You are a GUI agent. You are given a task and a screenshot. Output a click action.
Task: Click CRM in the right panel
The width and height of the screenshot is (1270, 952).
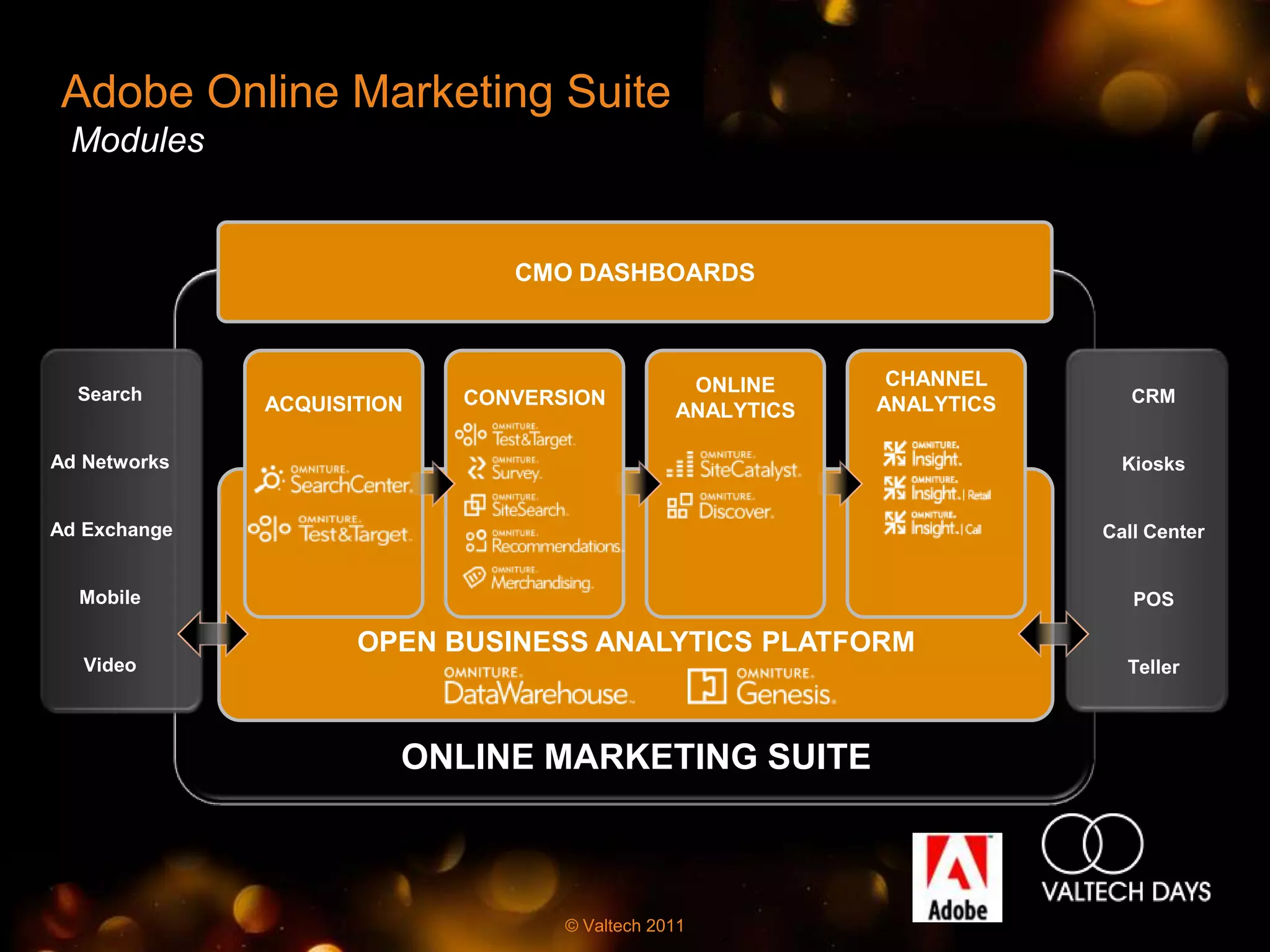click(x=1153, y=396)
